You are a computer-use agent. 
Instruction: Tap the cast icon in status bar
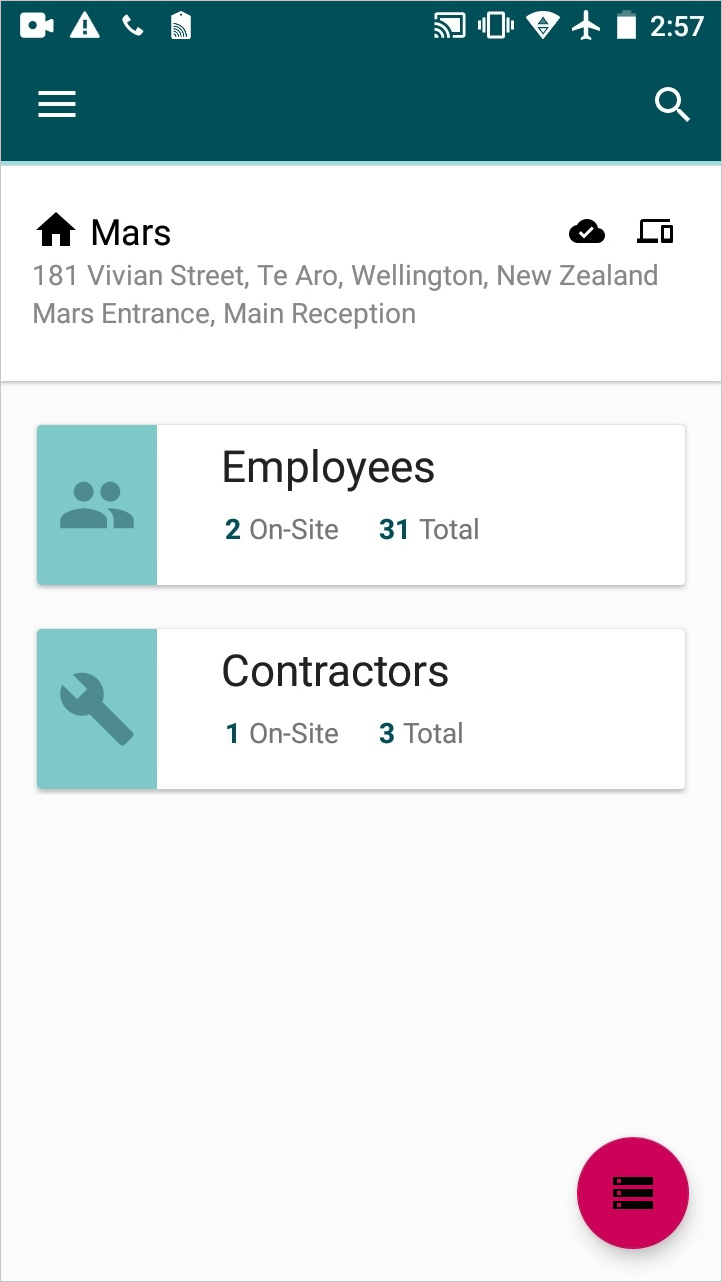pyautogui.click(x=450, y=26)
